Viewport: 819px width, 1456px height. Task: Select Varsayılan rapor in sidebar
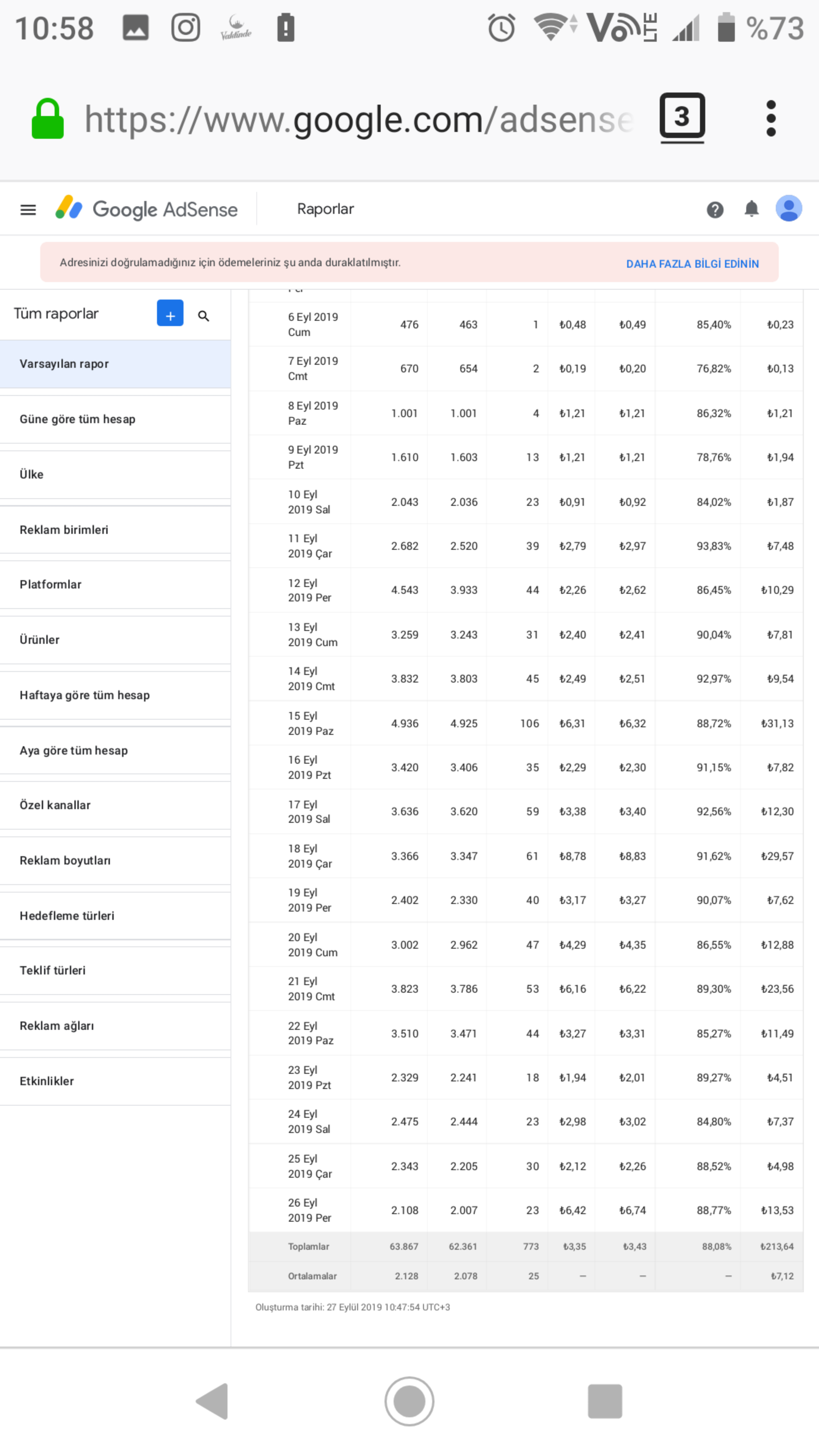coord(115,364)
